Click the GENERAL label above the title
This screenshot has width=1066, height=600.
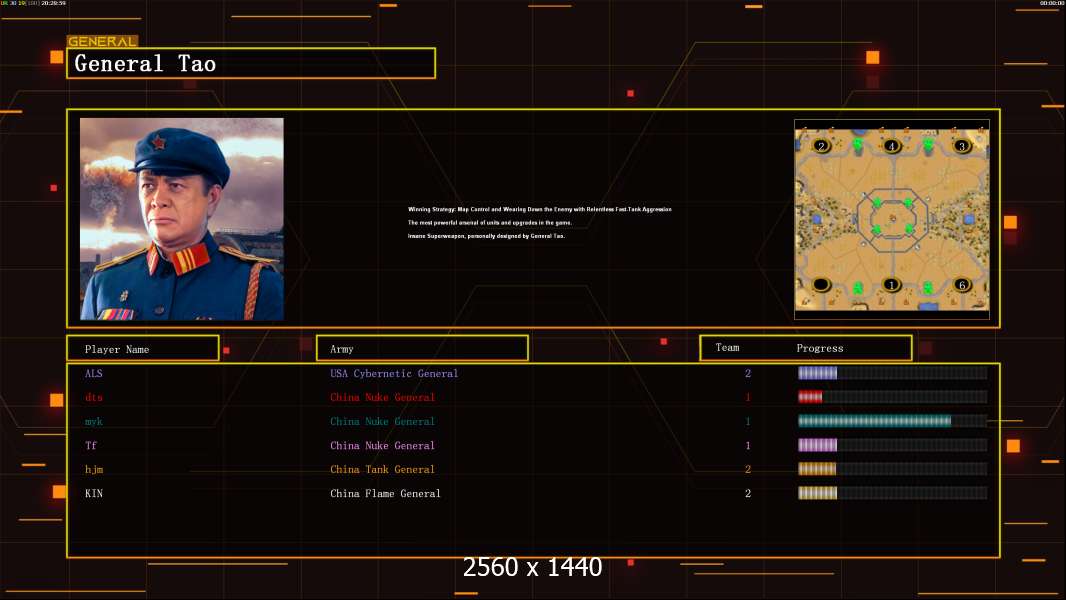pos(102,41)
